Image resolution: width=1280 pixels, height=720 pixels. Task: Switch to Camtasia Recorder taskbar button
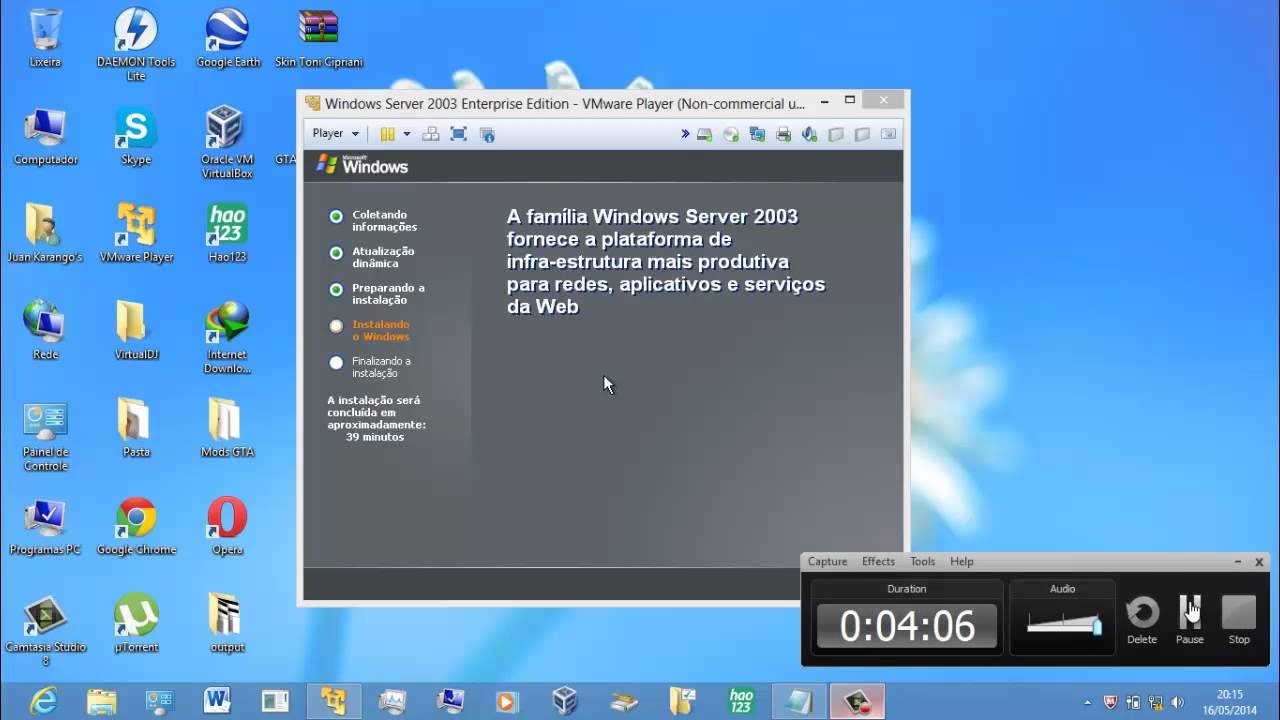857,701
